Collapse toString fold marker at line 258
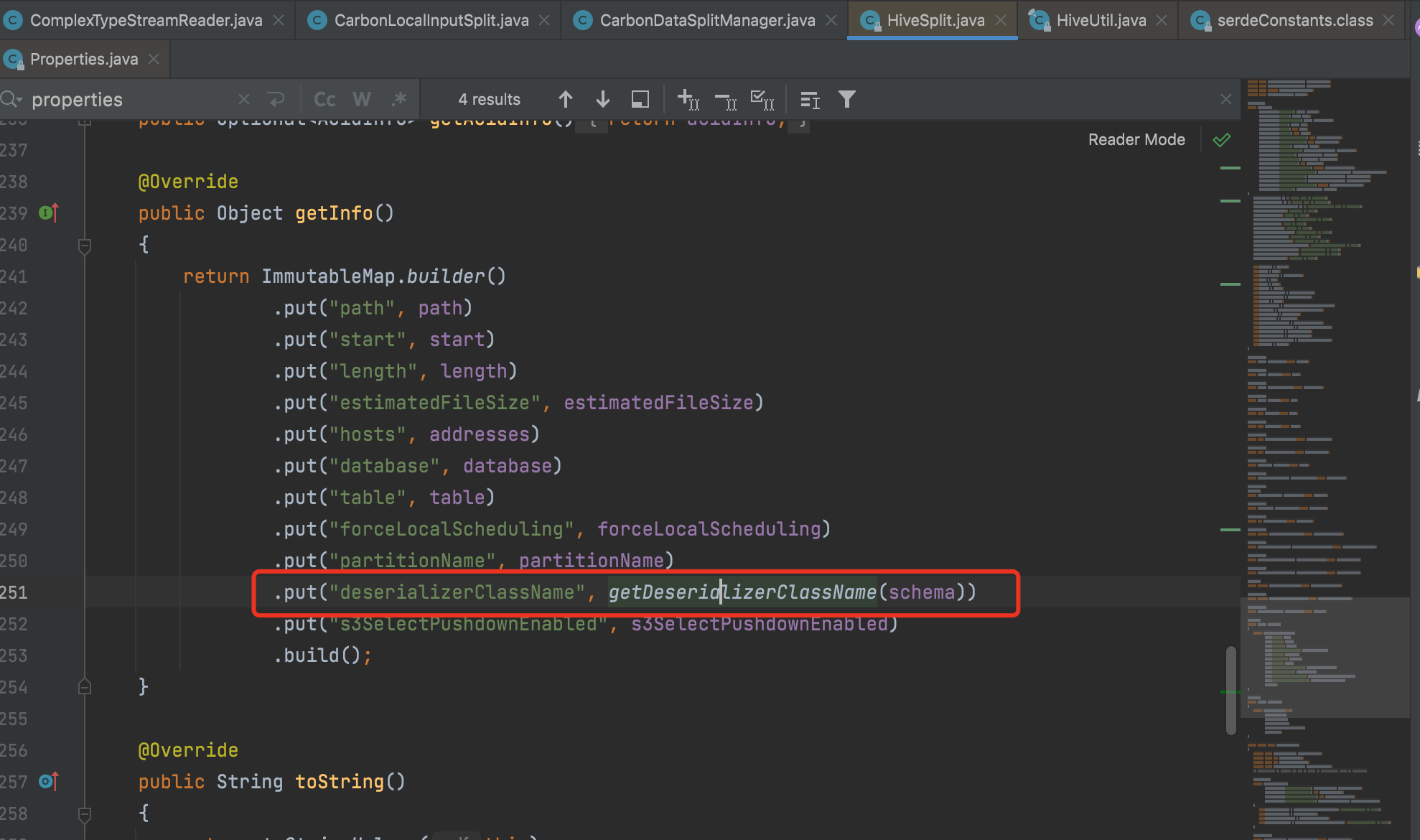Image resolution: width=1420 pixels, height=840 pixels. [84, 815]
